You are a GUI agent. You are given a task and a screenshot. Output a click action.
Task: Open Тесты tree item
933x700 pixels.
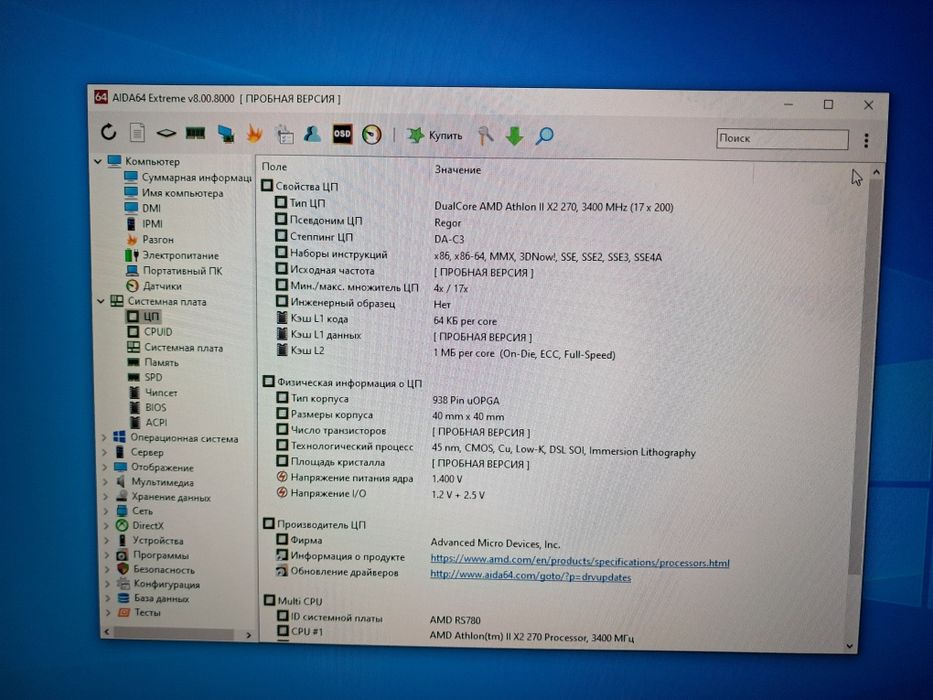(139, 612)
